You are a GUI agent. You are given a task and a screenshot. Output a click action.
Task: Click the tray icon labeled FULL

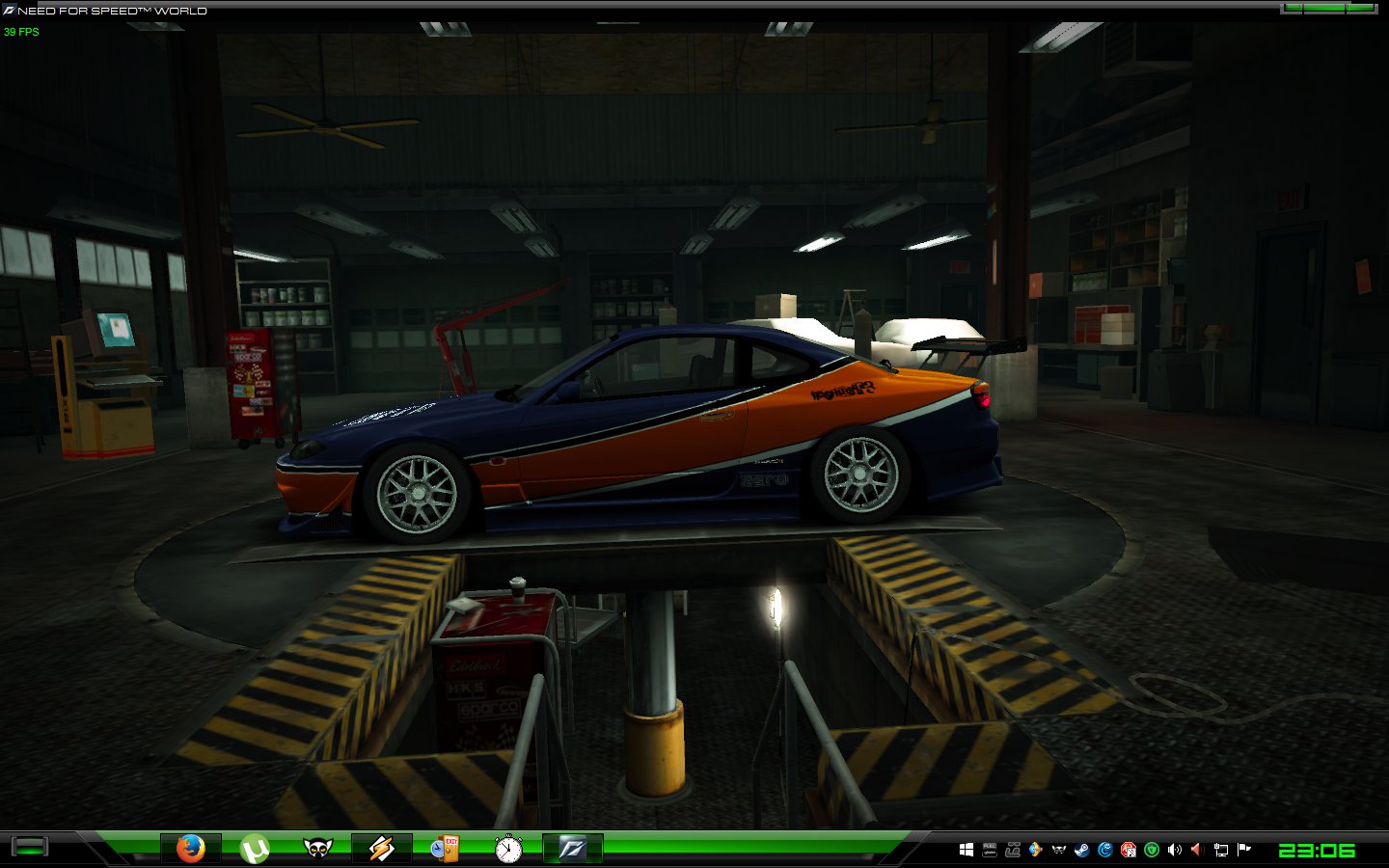990,850
